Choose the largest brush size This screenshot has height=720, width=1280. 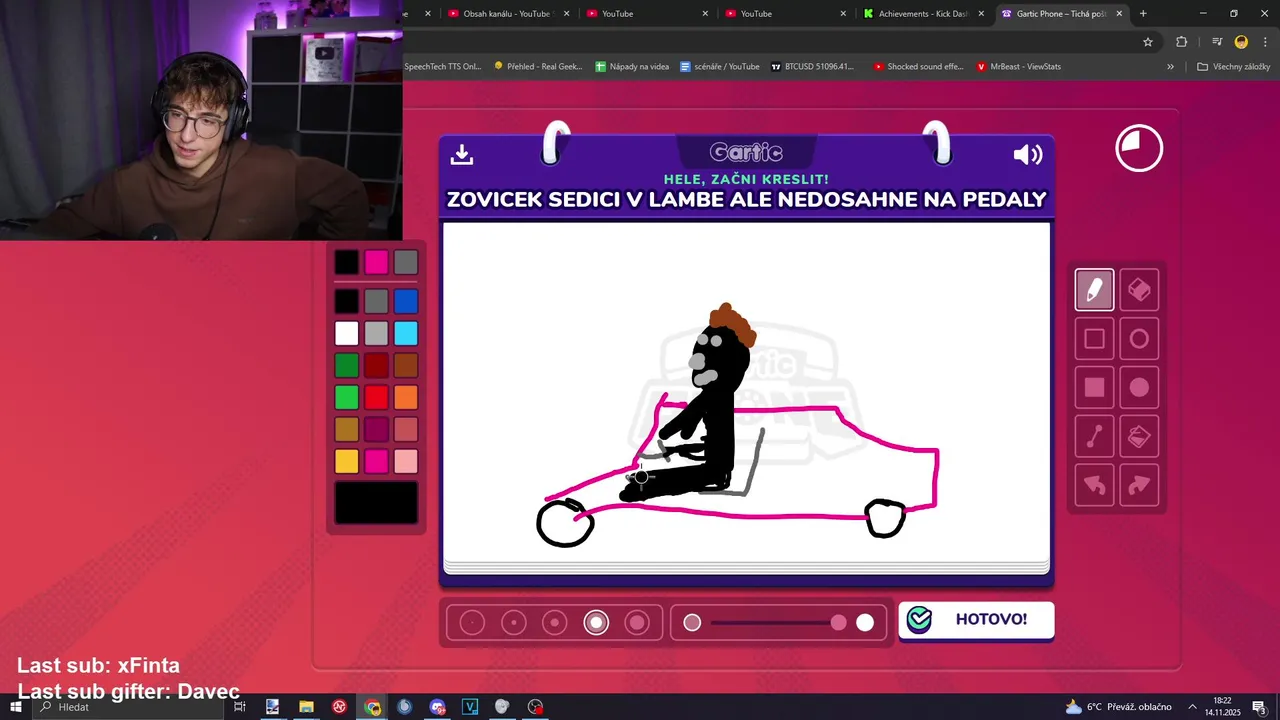point(637,623)
